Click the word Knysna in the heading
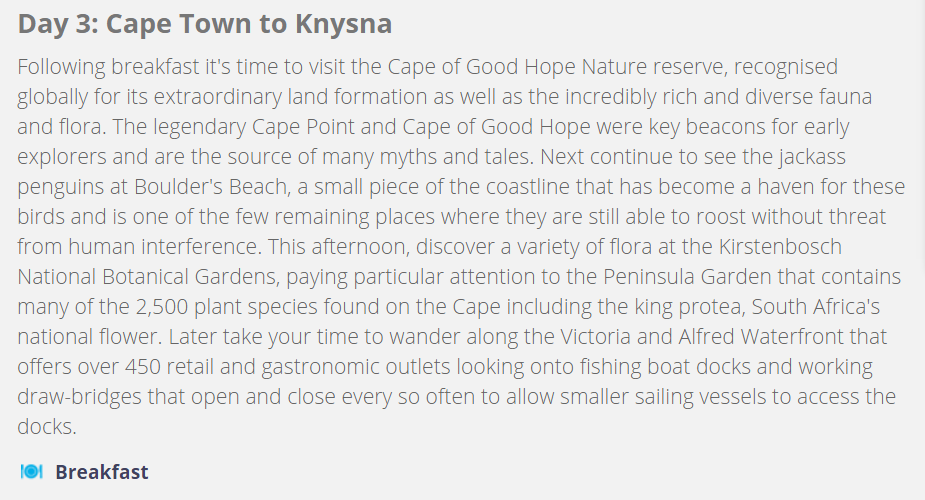The image size is (925, 500). pos(343,24)
